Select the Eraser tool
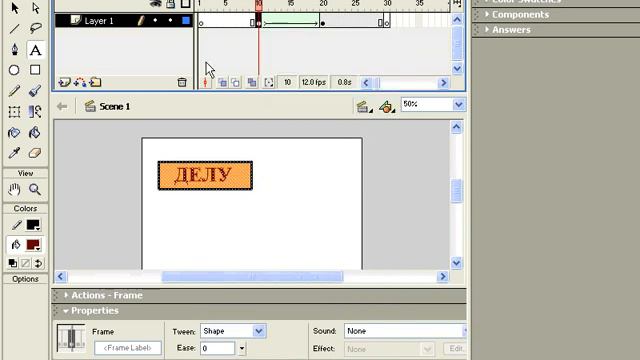Viewport: 640px width, 360px height. (36, 153)
